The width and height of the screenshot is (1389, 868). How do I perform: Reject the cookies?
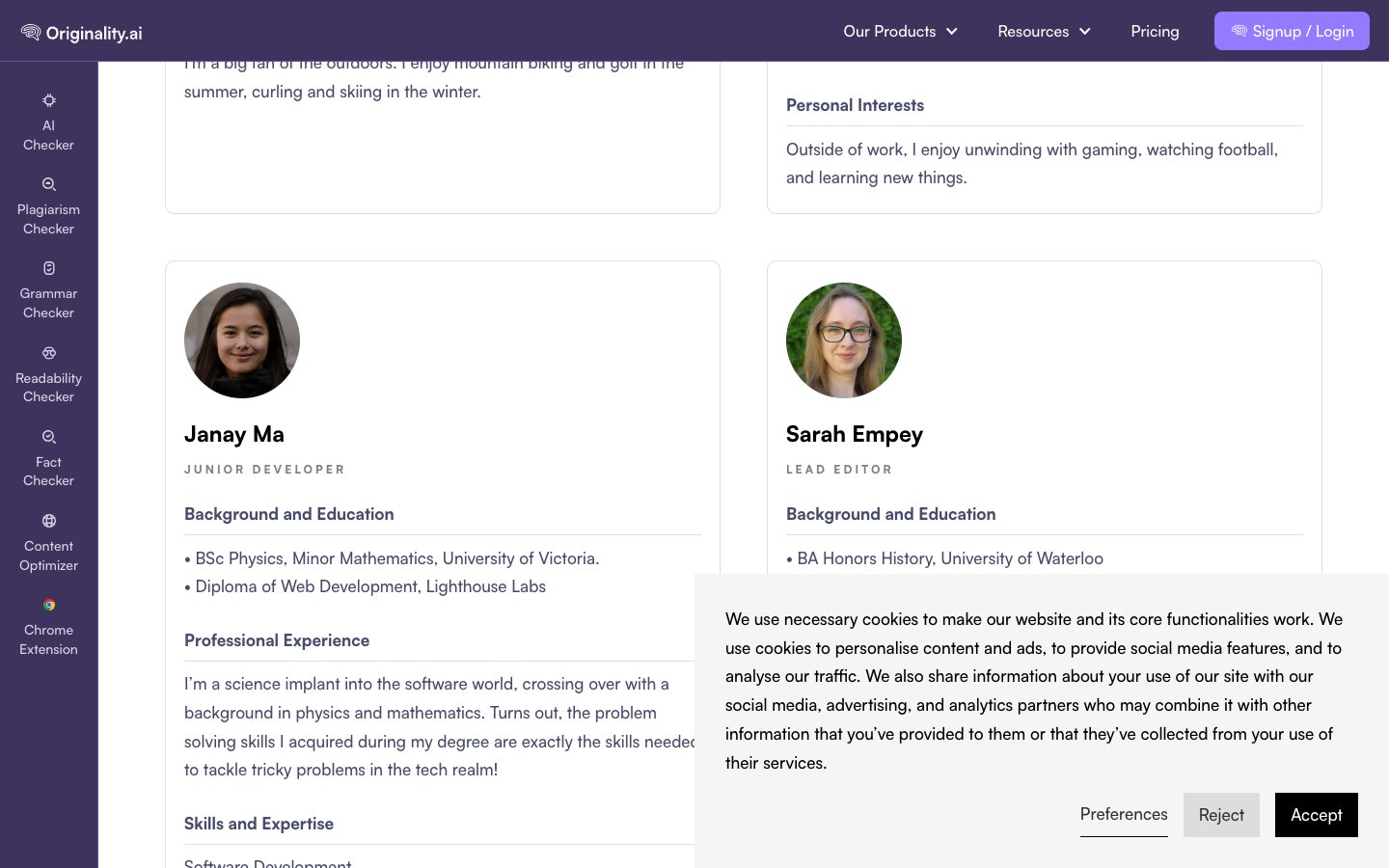[1221, 815]
